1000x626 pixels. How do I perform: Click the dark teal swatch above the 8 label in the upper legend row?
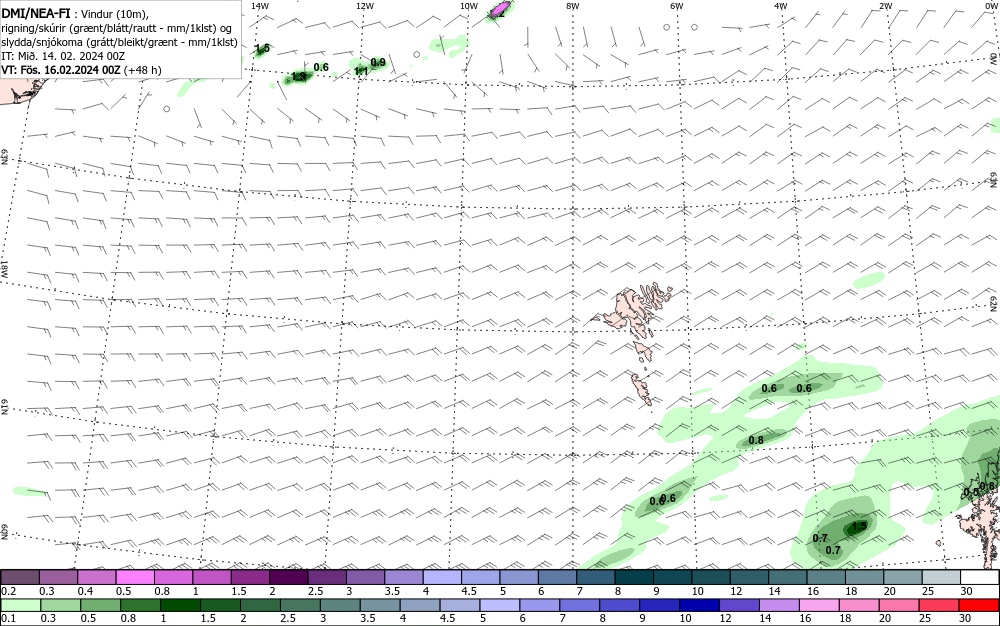[x=635, y=578]
